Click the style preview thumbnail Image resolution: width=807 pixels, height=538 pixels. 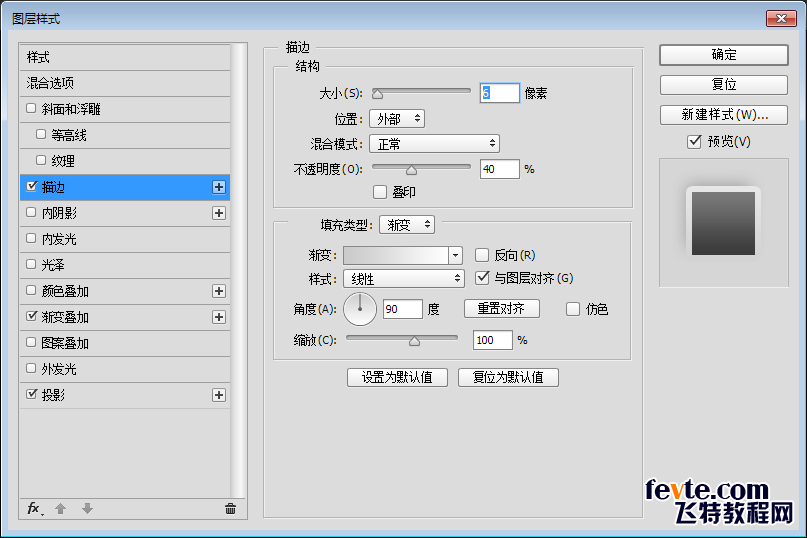tap(724, 223)
